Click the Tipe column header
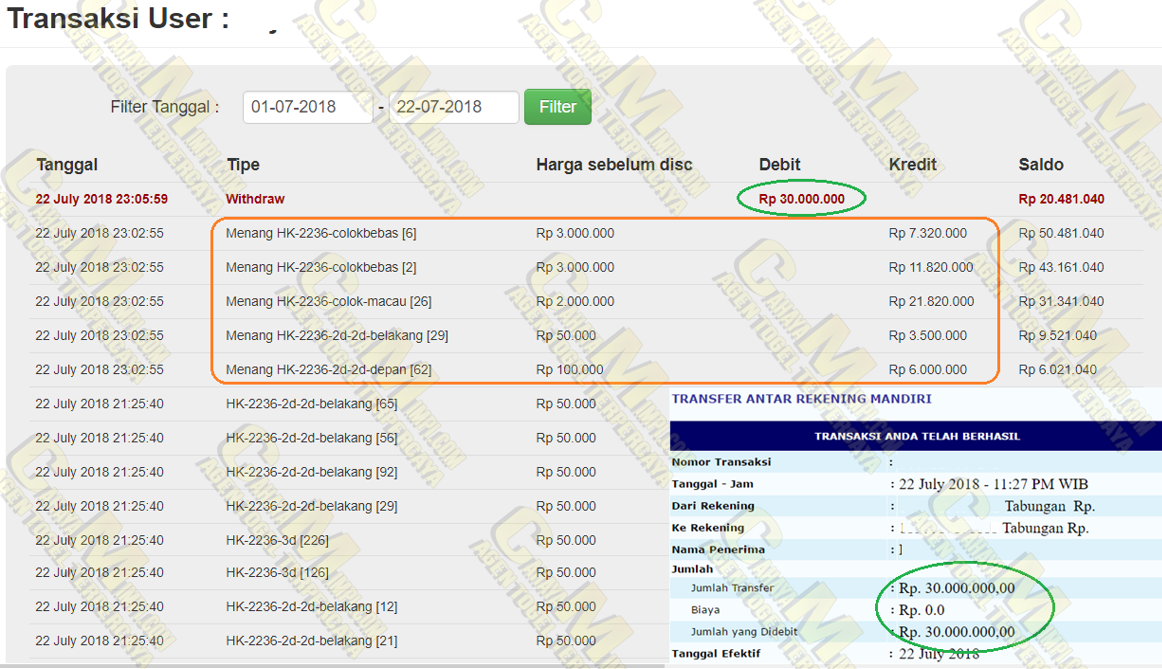Screen dimensions: 1162x669 point(243,165)
